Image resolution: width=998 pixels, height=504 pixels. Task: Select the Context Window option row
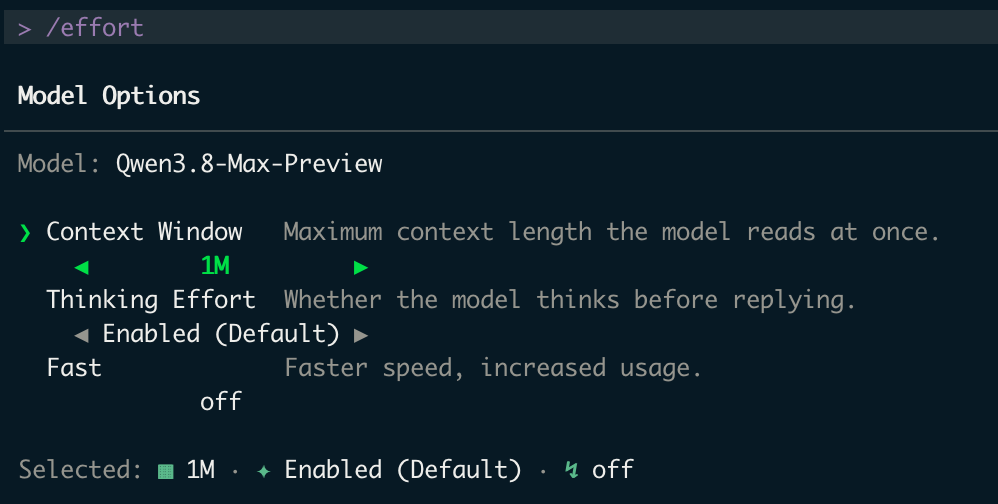pyautogui.click(x=479, y=232)
